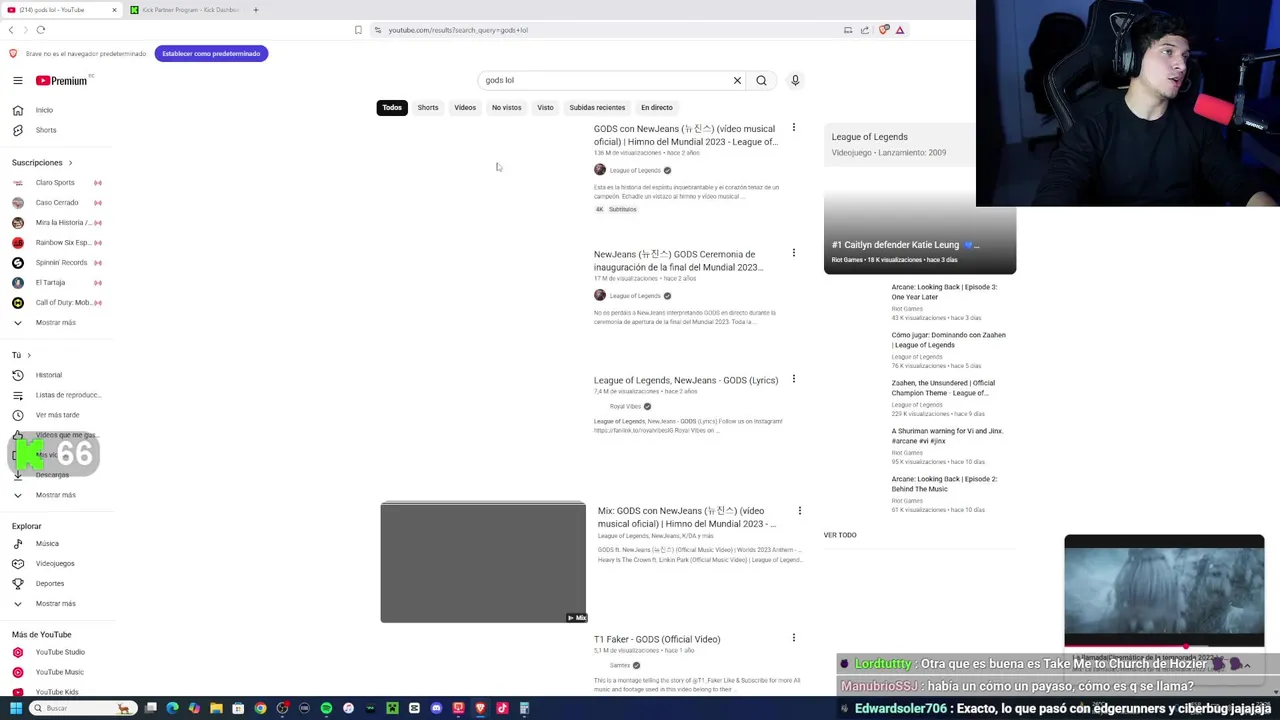Switch to Kick Partner Program tab
Image resolution: width=1280 pixels, height=720 pixels.
point(186,10)
